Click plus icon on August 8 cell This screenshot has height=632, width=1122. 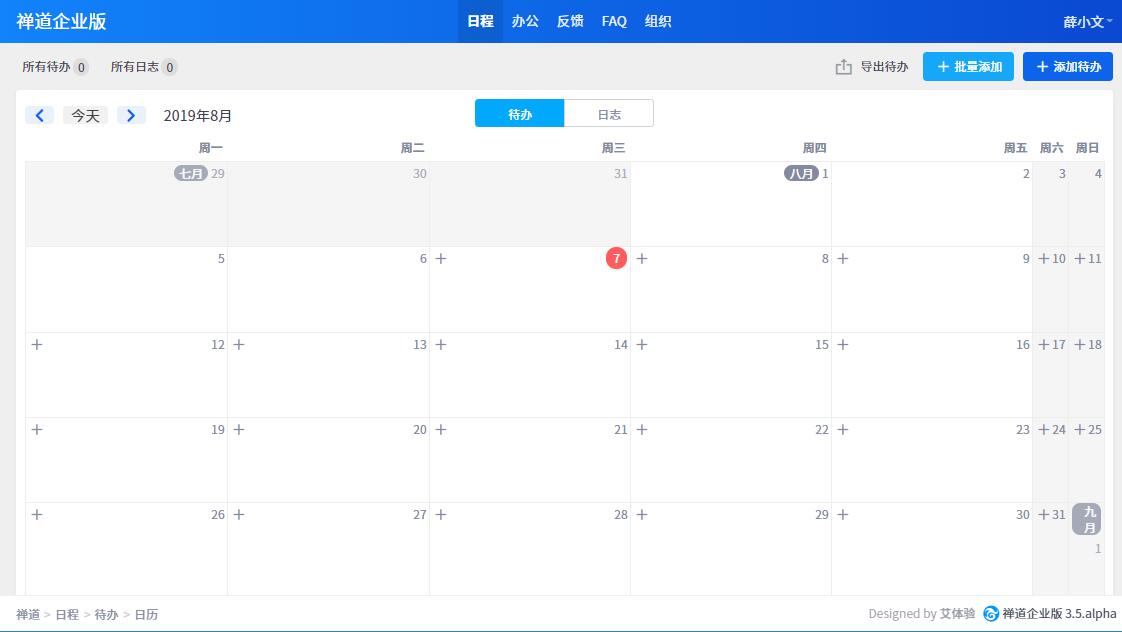(642, 259)
